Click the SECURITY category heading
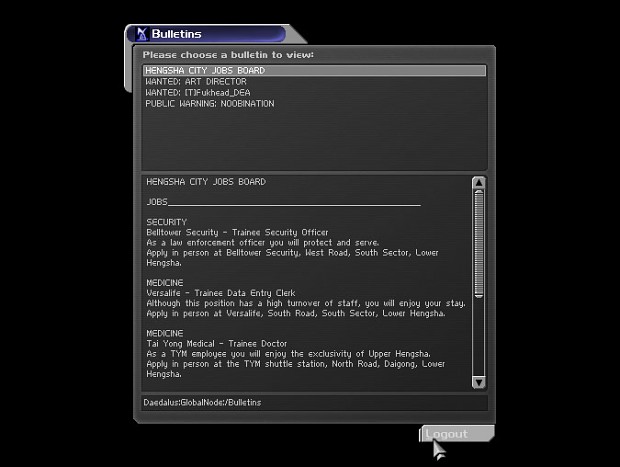The width and height of the screenshot is (620, 467). click(x=166, y=222)
